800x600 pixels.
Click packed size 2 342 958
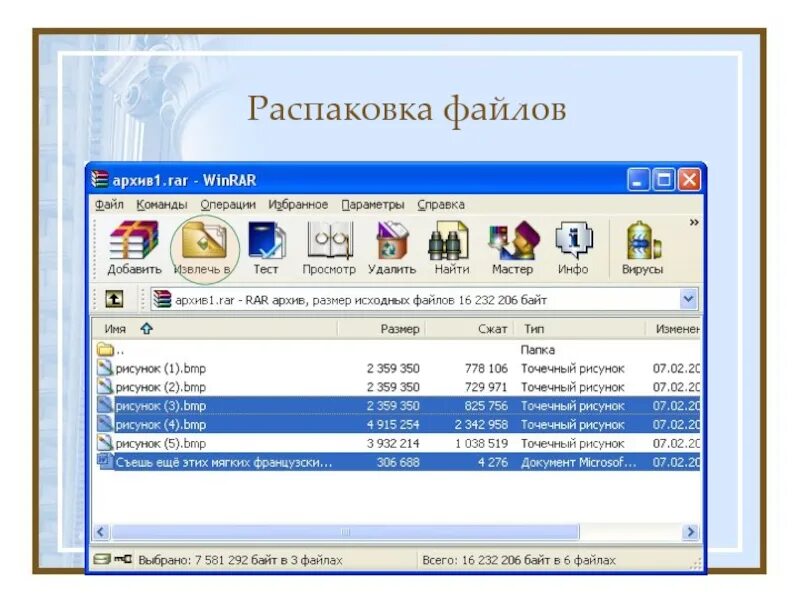point(481,424)
